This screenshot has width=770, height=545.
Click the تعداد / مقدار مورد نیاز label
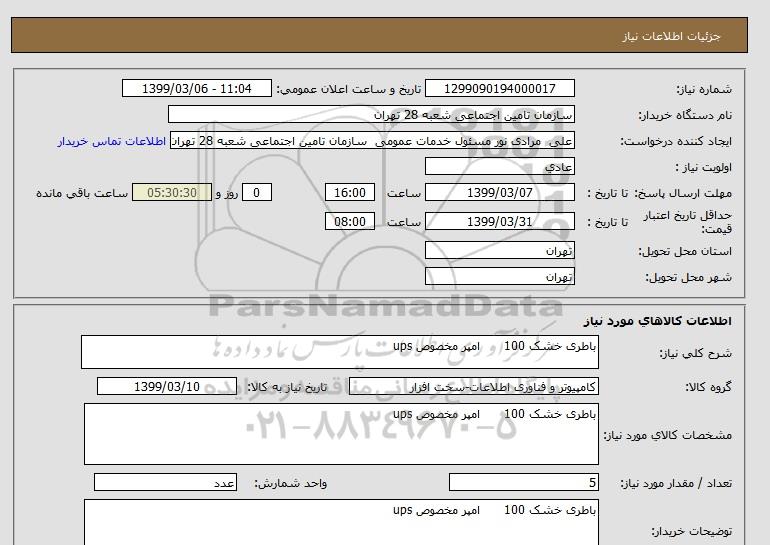click(x=676, y=483)
